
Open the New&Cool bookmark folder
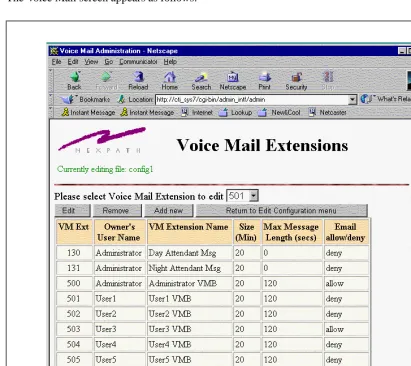[279, 113]
